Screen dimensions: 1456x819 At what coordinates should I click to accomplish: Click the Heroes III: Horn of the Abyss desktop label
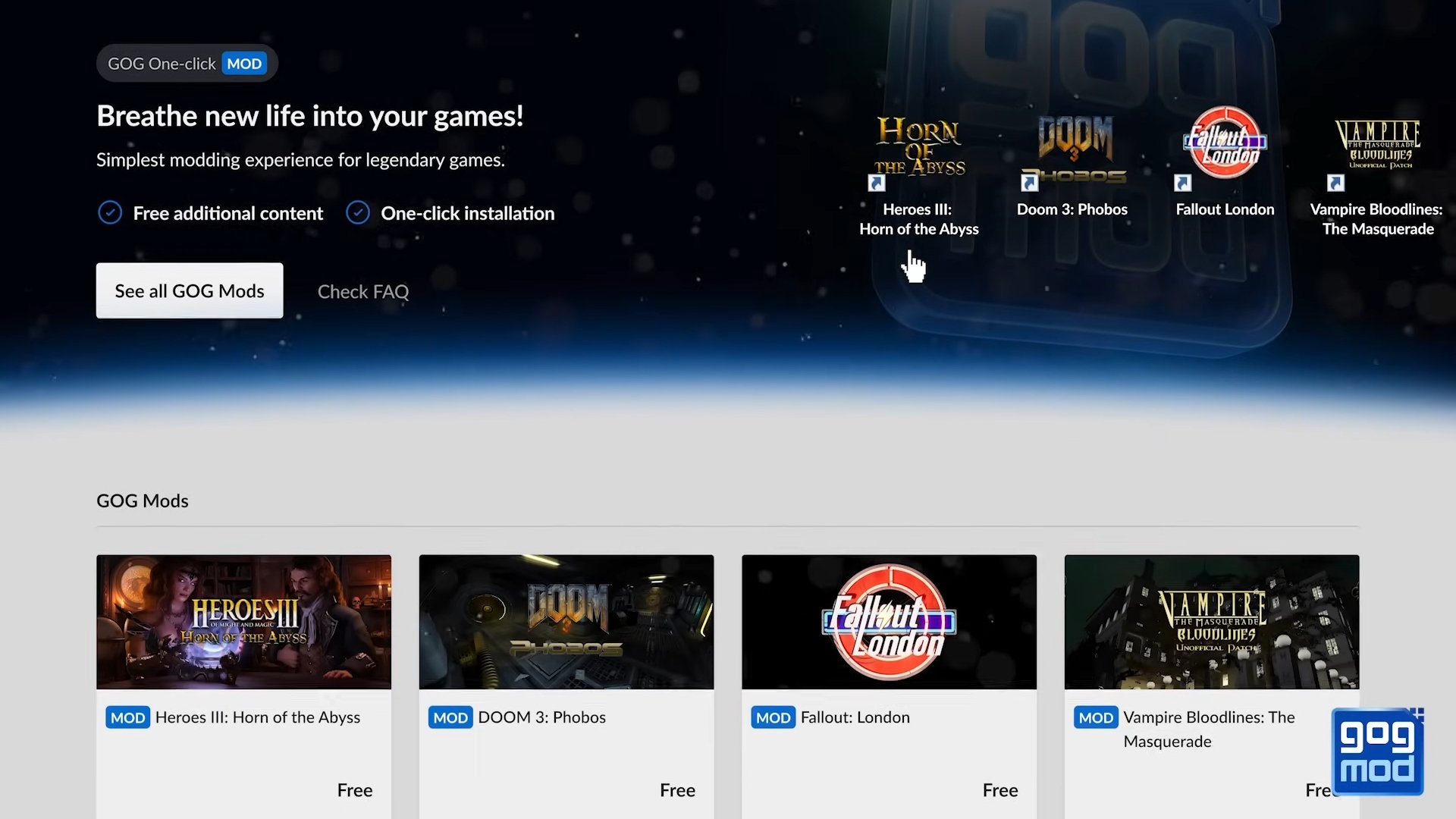tap(919, 219)
